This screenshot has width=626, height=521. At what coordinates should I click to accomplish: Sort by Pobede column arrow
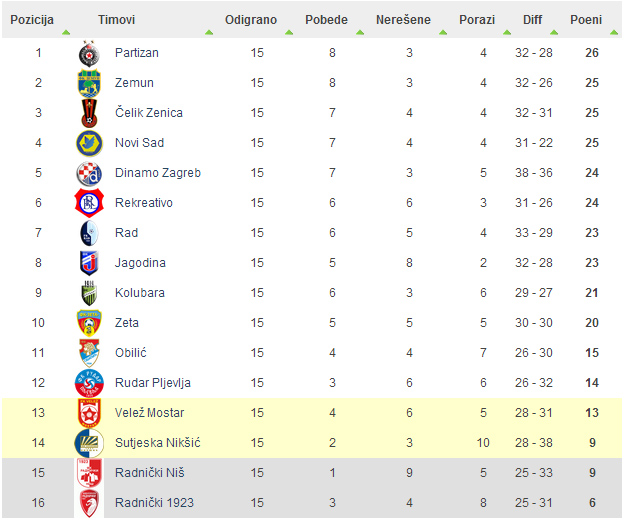coord(360,32)
